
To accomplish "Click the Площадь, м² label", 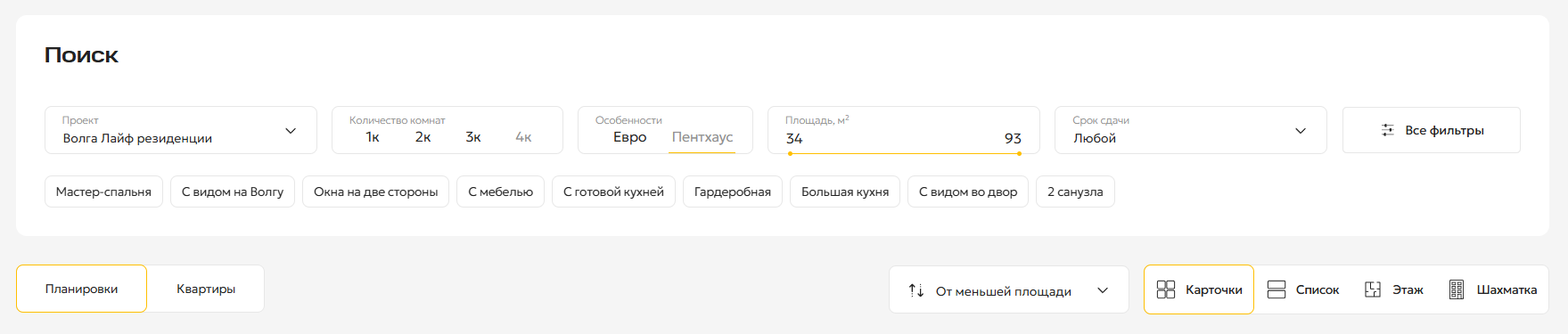I will (x=817, y=120).
